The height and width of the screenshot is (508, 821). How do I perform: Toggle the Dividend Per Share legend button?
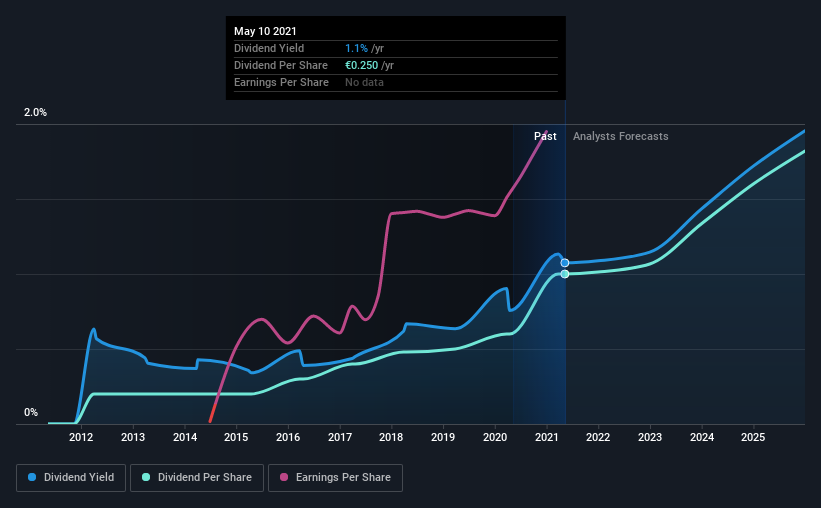pyautogui.click(x=197, y=478)
